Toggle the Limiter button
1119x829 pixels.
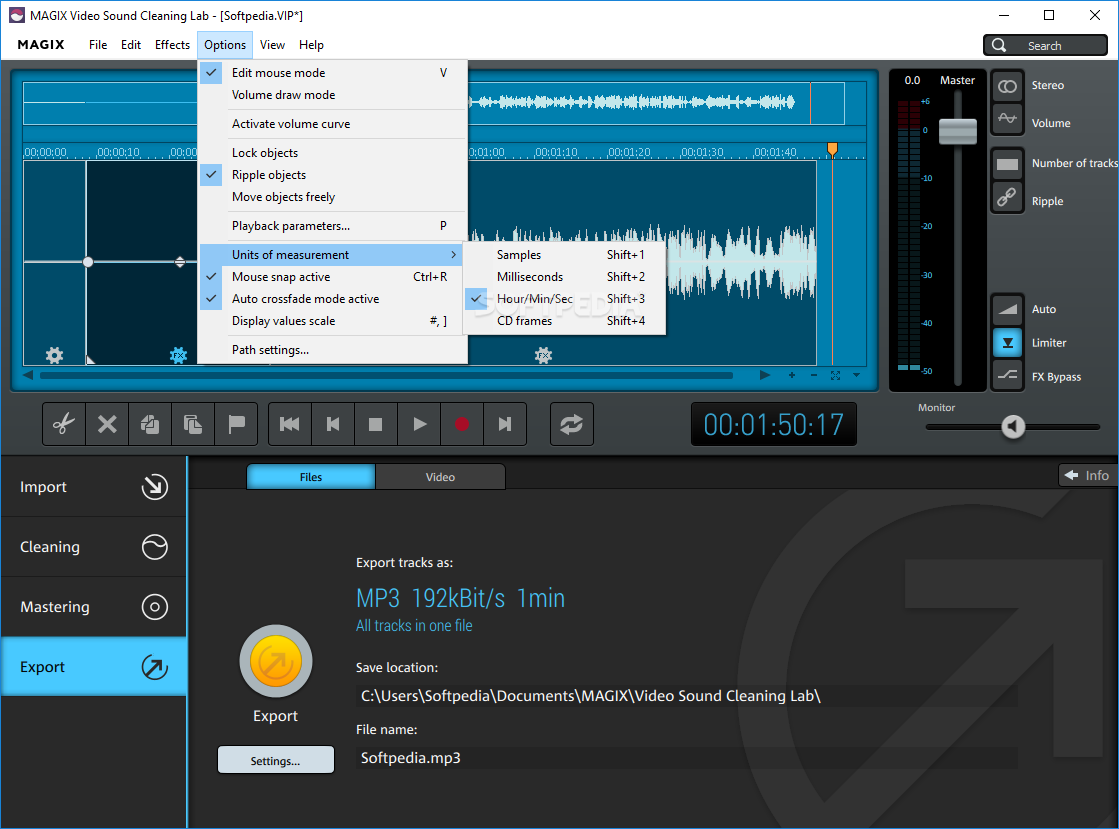1007,342
